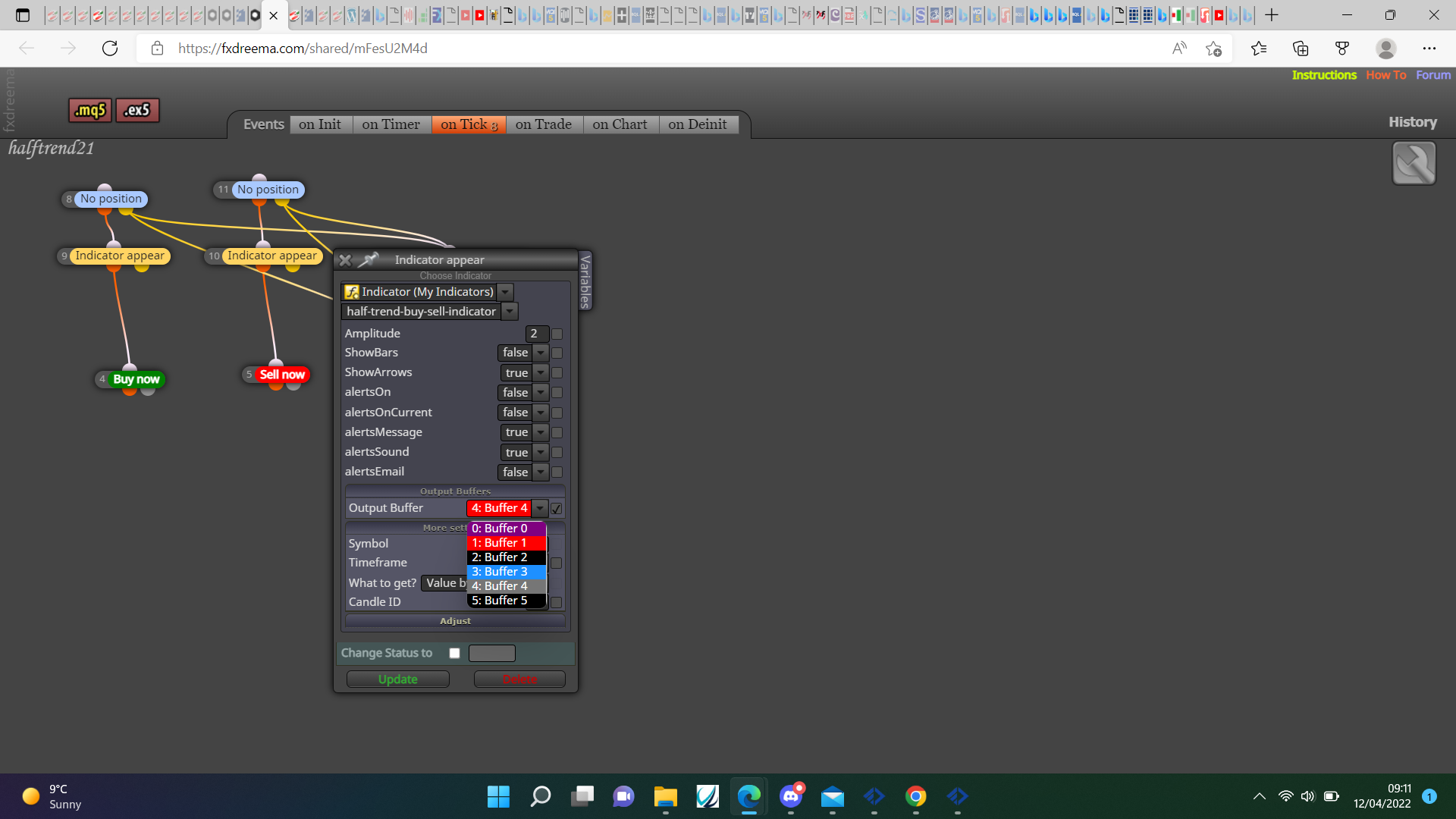1456x819 pixels.
Task: Open alertsEmail false dropdown
Action: [x=540, y=472]
